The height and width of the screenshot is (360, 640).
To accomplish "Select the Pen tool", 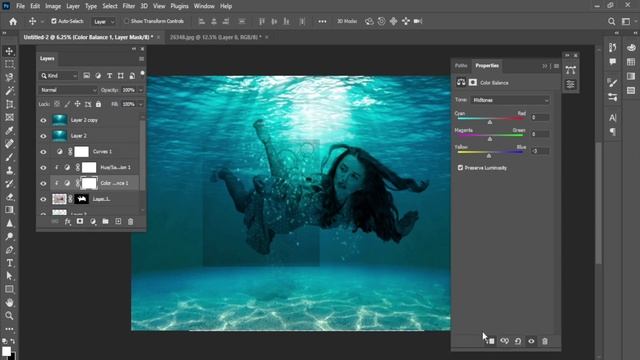I will [x=9, y=250].
